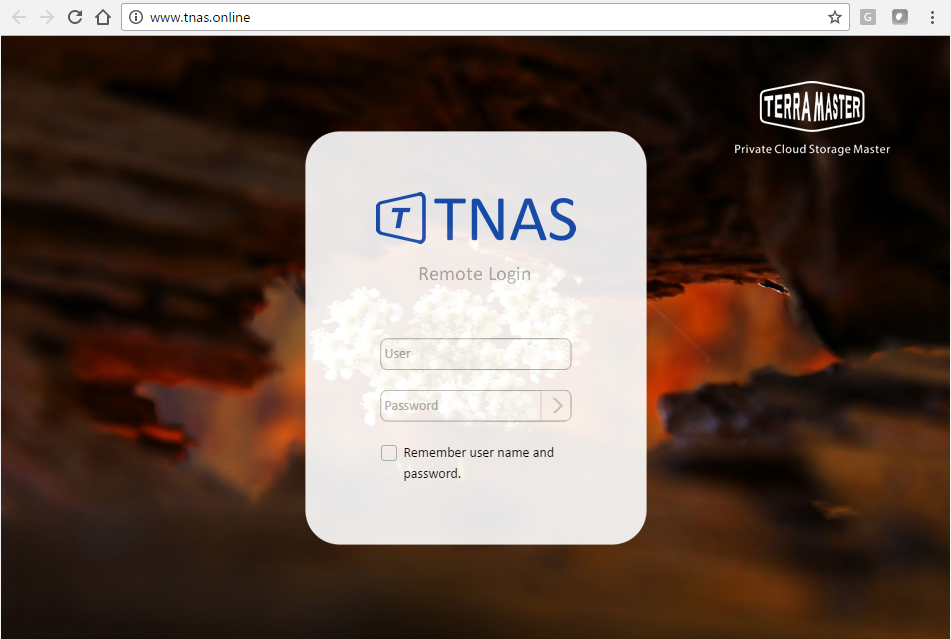
Task: Open the browser three-dot menu
Action: pyautogui.click(x=932, y=17)
